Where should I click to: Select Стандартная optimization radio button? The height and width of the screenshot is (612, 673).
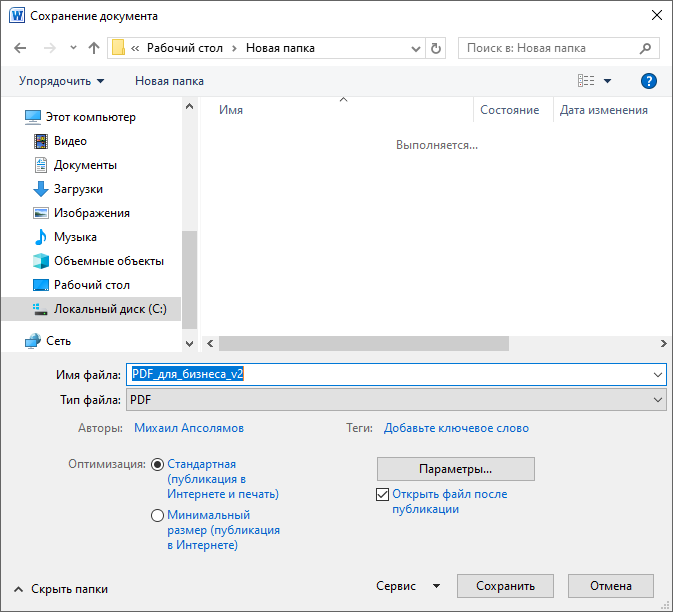coord(157,465)
